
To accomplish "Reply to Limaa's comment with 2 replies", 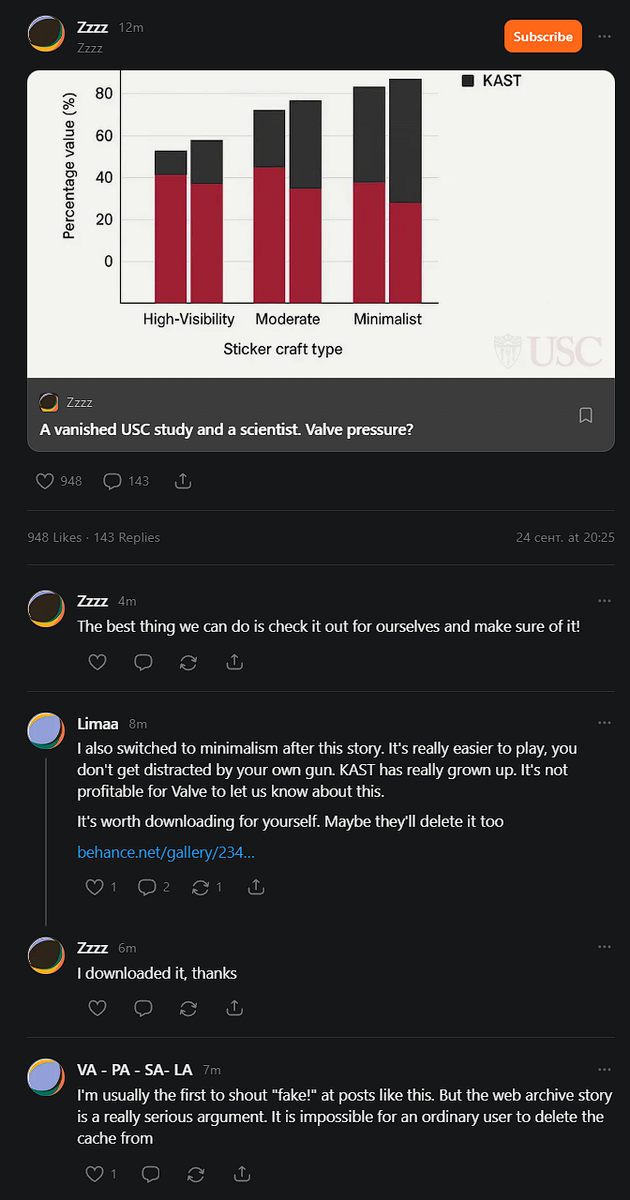I will 154,887.
